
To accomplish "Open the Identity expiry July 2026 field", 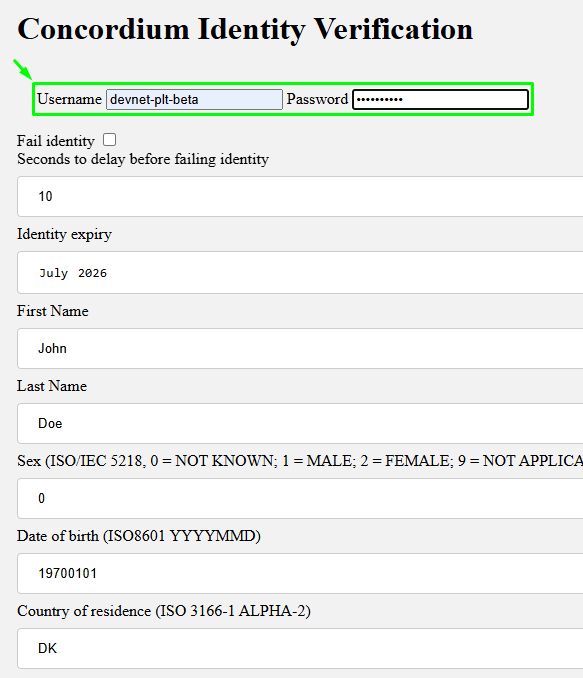I will click(x=300, y=272).
